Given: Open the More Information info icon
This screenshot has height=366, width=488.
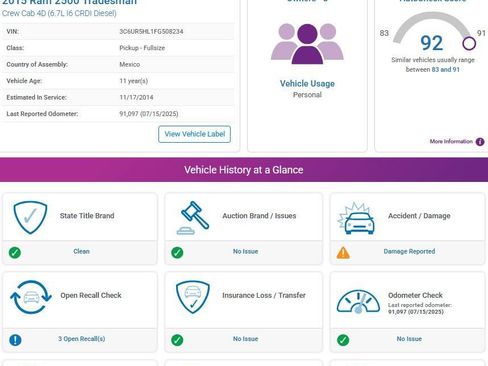Looking at the screenshot, I should 480,142.
